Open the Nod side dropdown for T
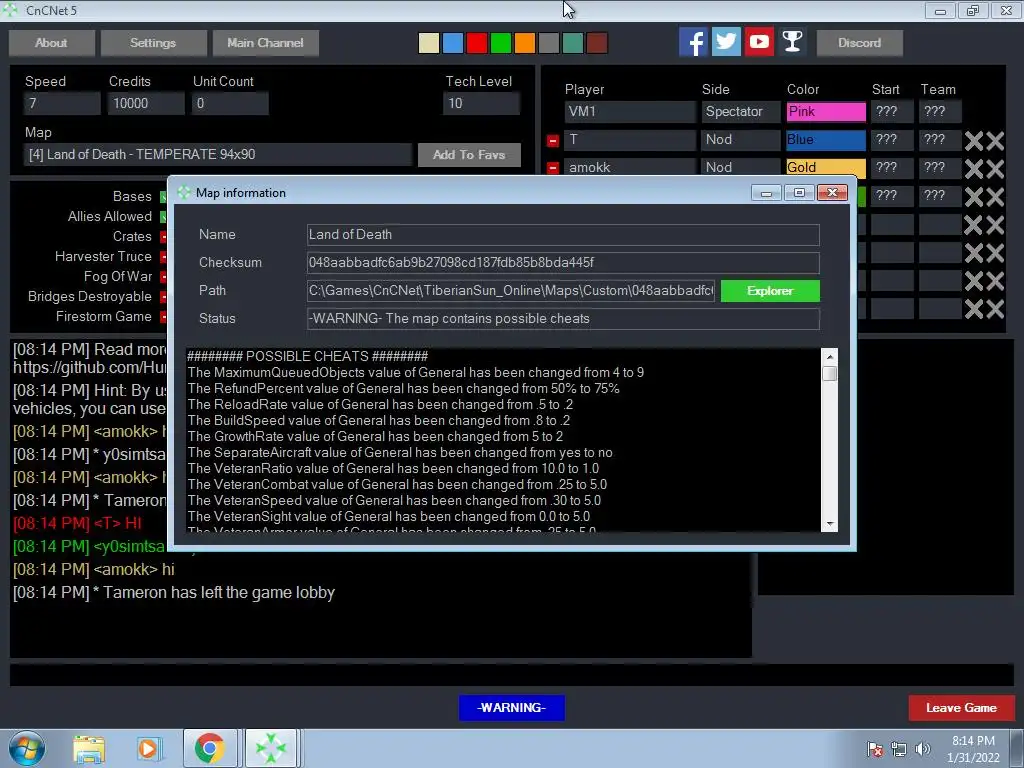Screen dimensions: 1024x768 point(741,140)
